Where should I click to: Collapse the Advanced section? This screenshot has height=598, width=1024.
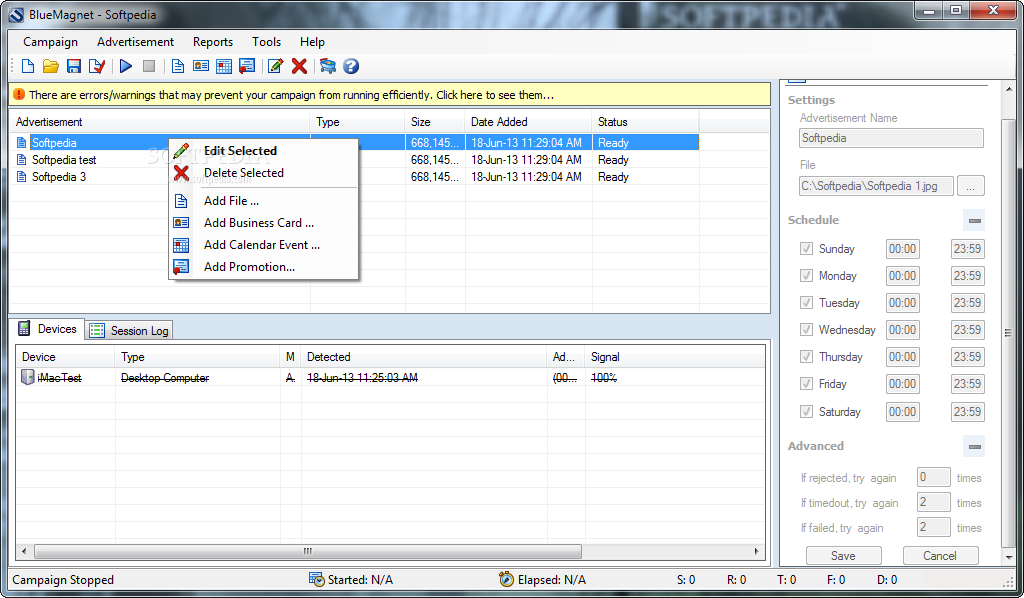coord(974,447)
